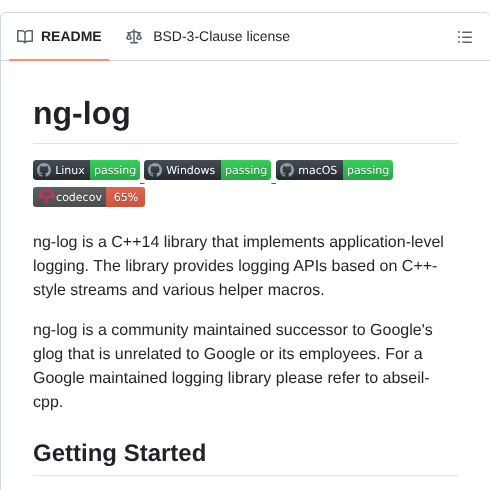Click the license scales icon
This screenshot has width=490, height=490.
click(134, 37)
